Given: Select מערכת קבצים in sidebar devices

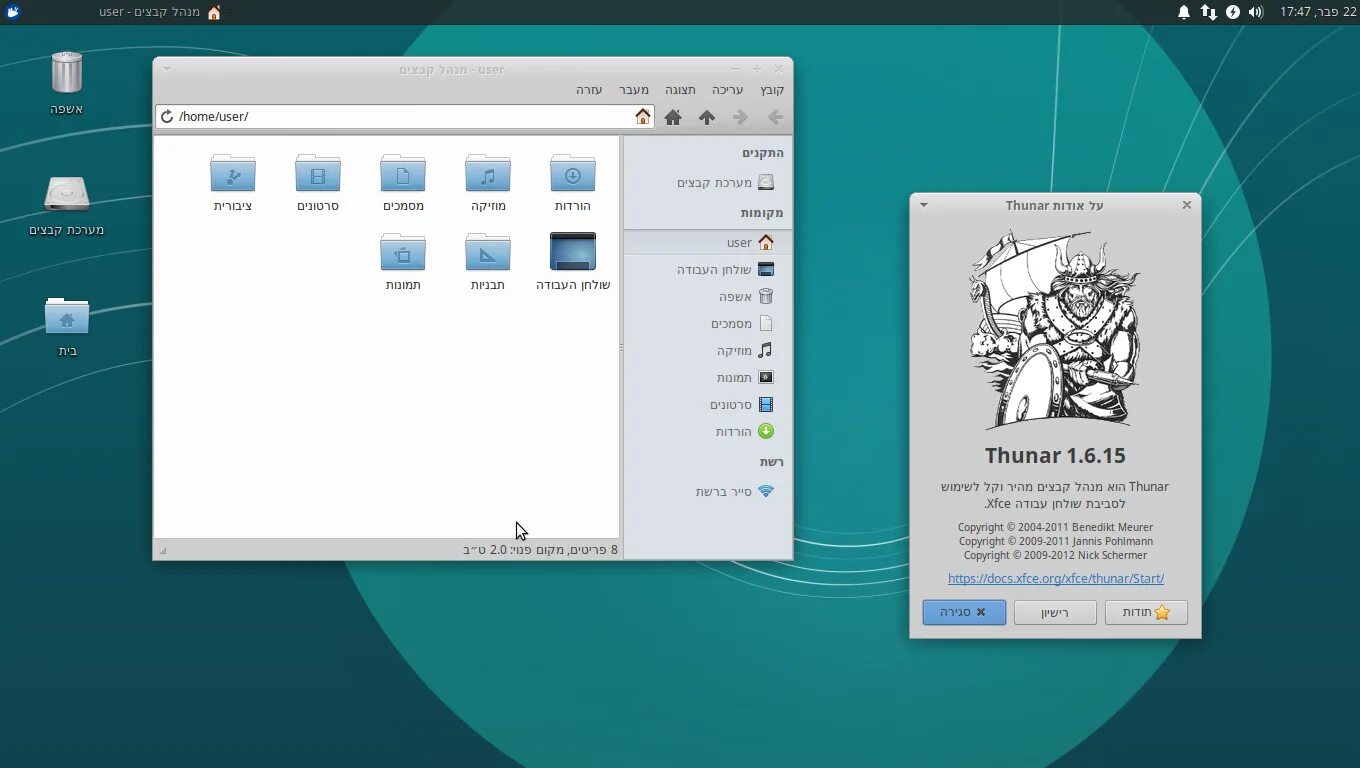Looking at the screenshot, I should pos(708,183).
